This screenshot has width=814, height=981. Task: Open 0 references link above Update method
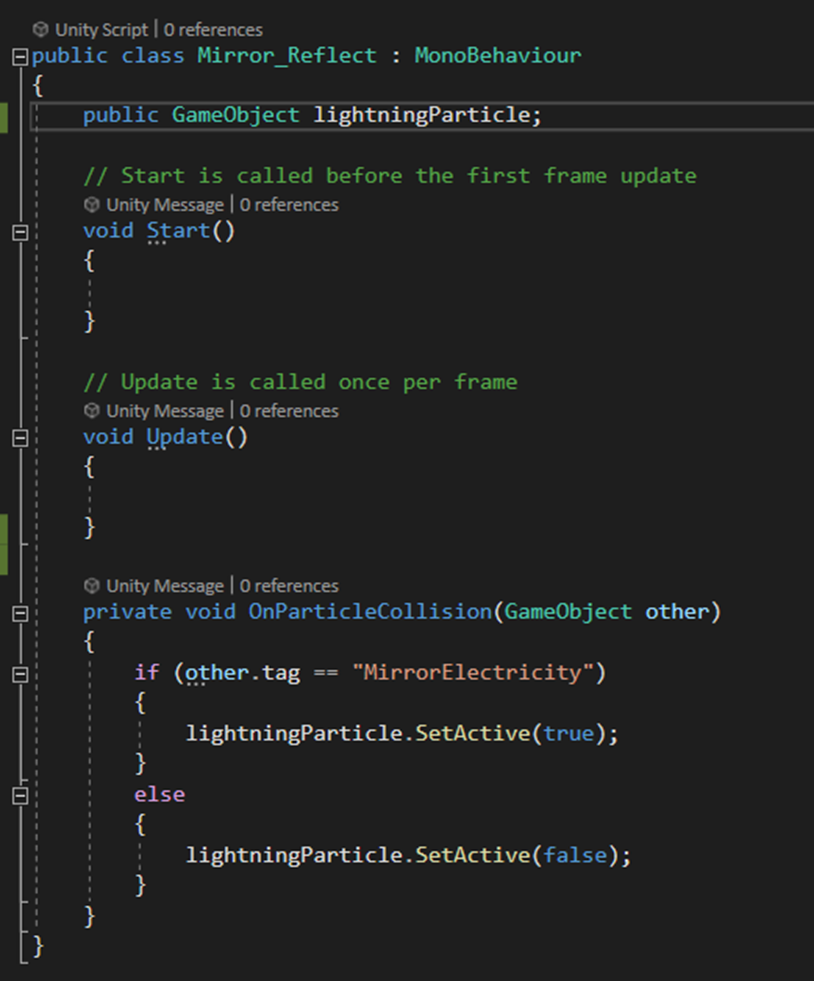[x=289, y=410]
